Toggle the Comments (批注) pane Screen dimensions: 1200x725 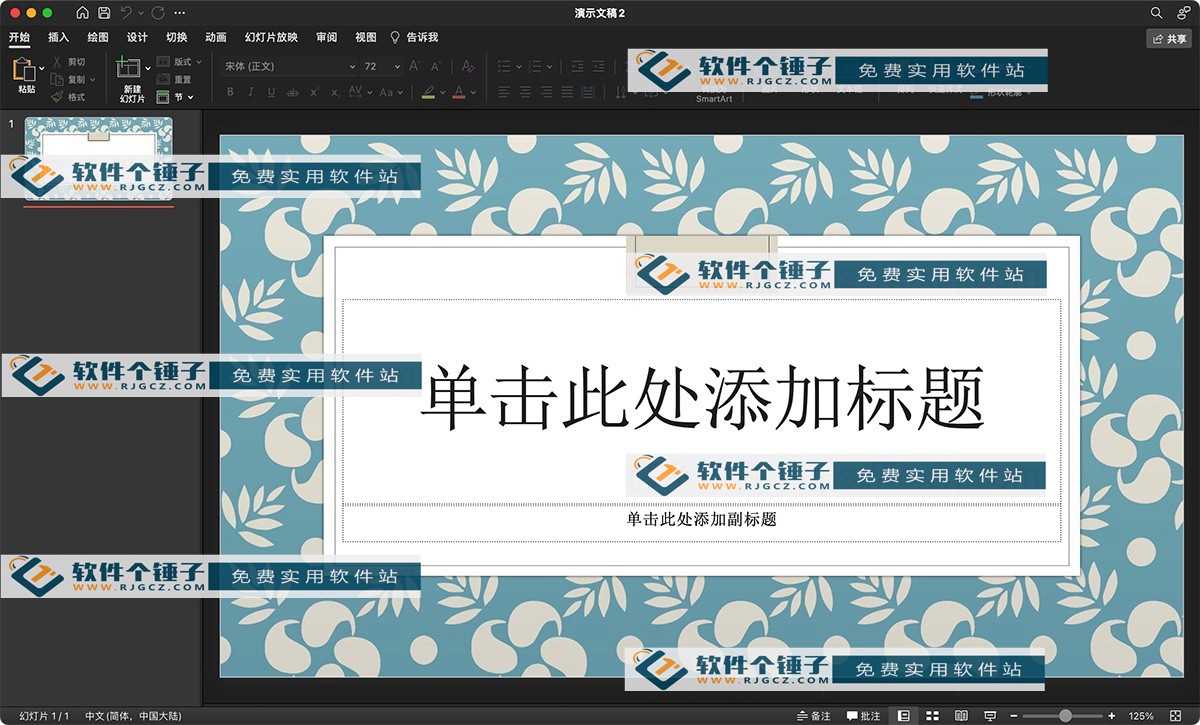point(864,716)
